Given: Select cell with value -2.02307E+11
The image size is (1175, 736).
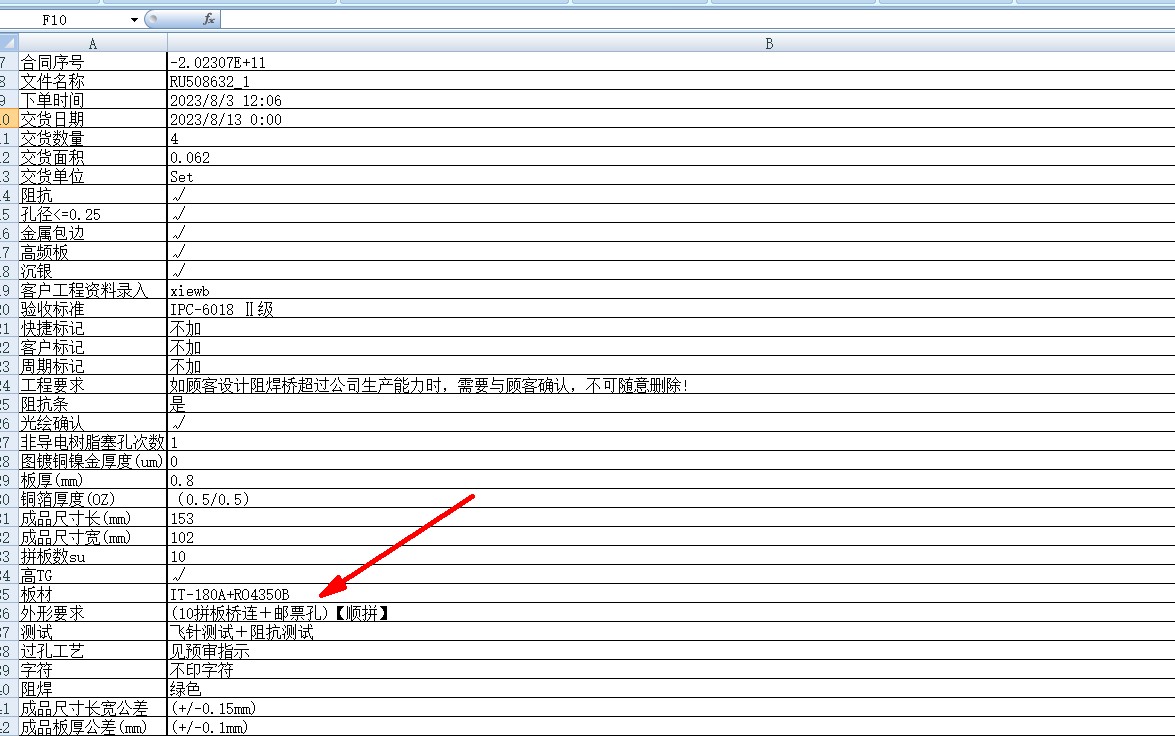Looking at the screenshot, I should click(671, 61).
